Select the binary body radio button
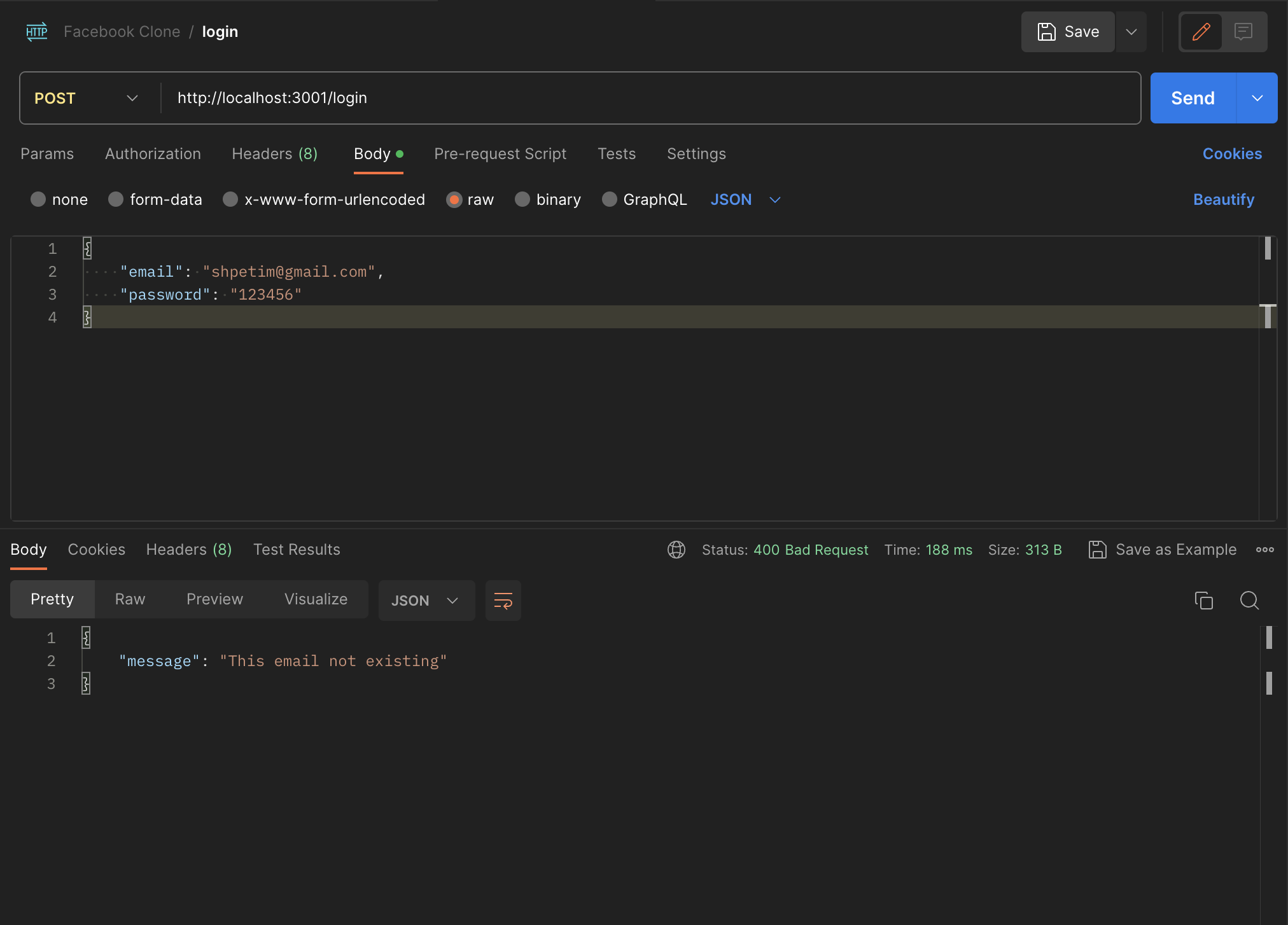 coord(522,200)
